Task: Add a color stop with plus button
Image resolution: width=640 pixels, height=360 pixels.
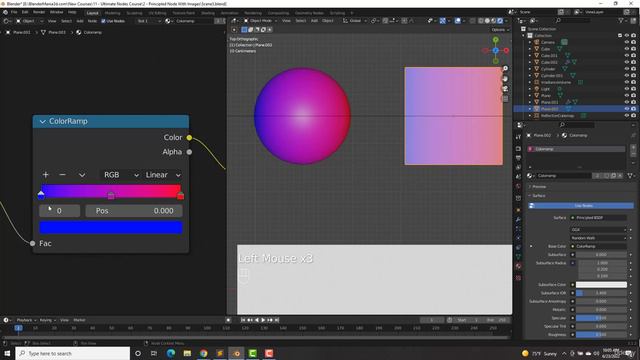Action: [45, 175]
